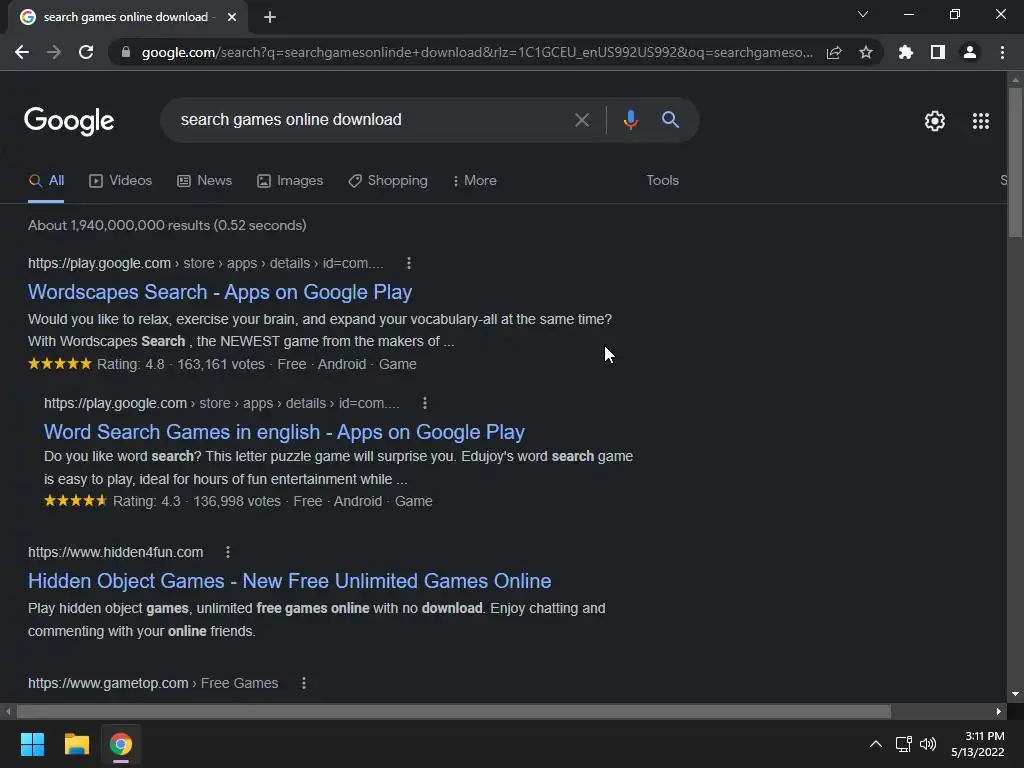Open File Explorer from the taskbar
Screen dimensions: 1024x768
tap(76, 744)
